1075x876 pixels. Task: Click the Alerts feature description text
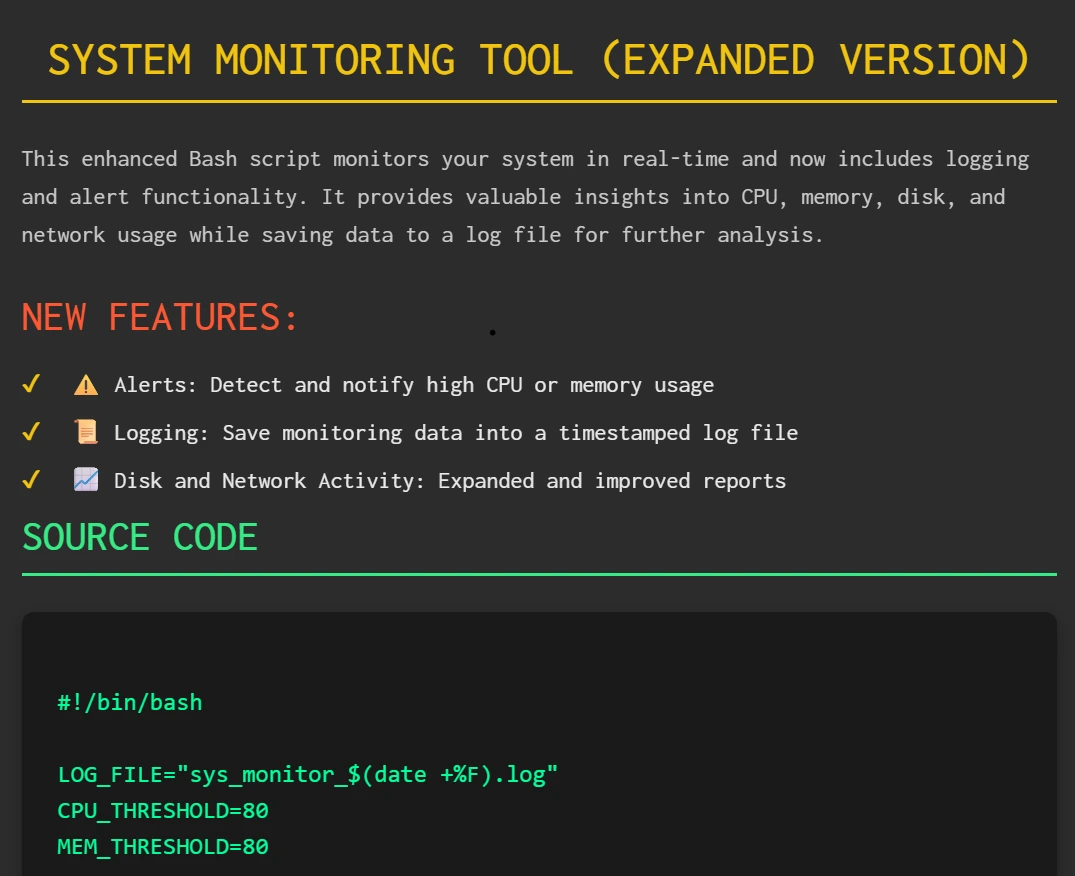414,385
